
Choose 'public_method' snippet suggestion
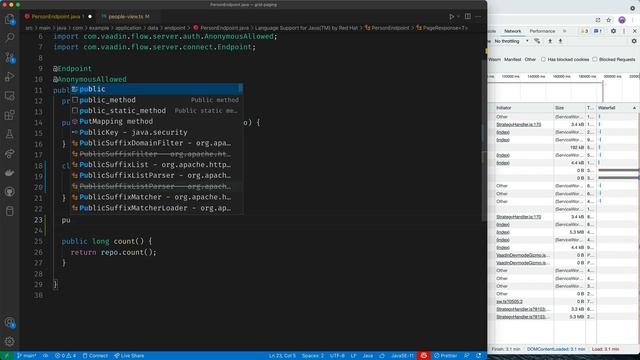156,100
